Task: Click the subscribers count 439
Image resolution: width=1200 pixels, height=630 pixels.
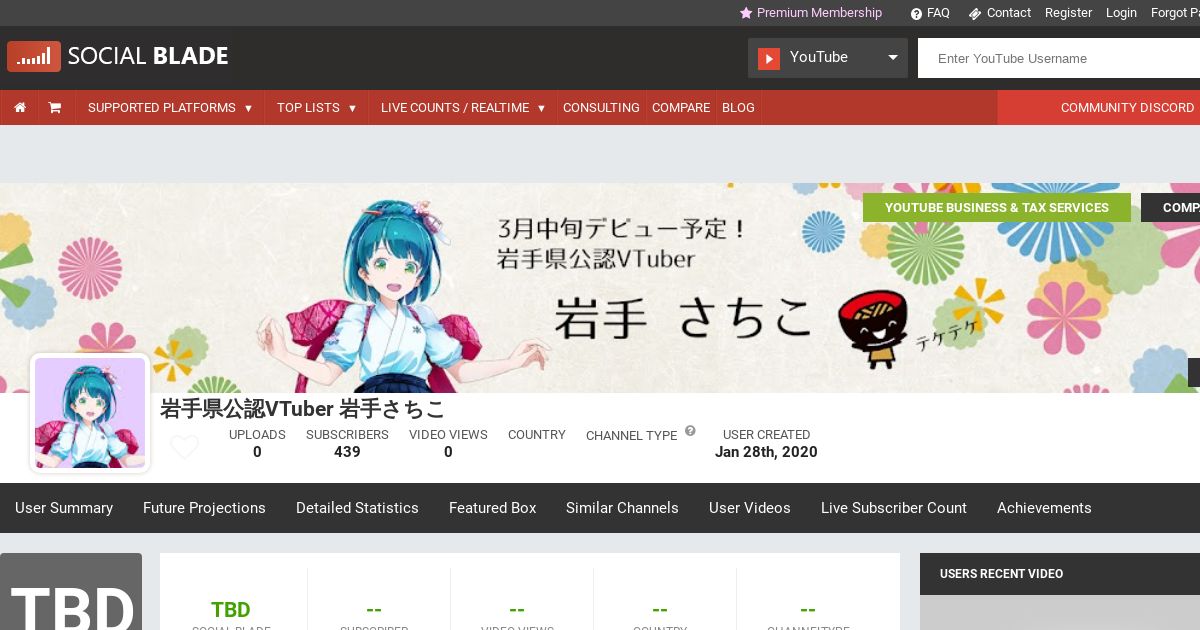Action: [x=347, y=452]
